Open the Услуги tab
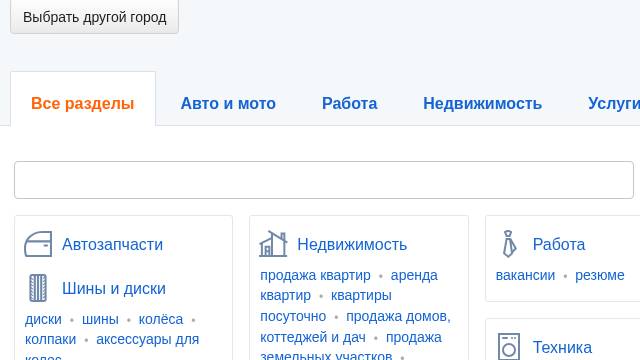Image resolution: width=640 pixels, height=360 pixels. (x=614, y=103)
